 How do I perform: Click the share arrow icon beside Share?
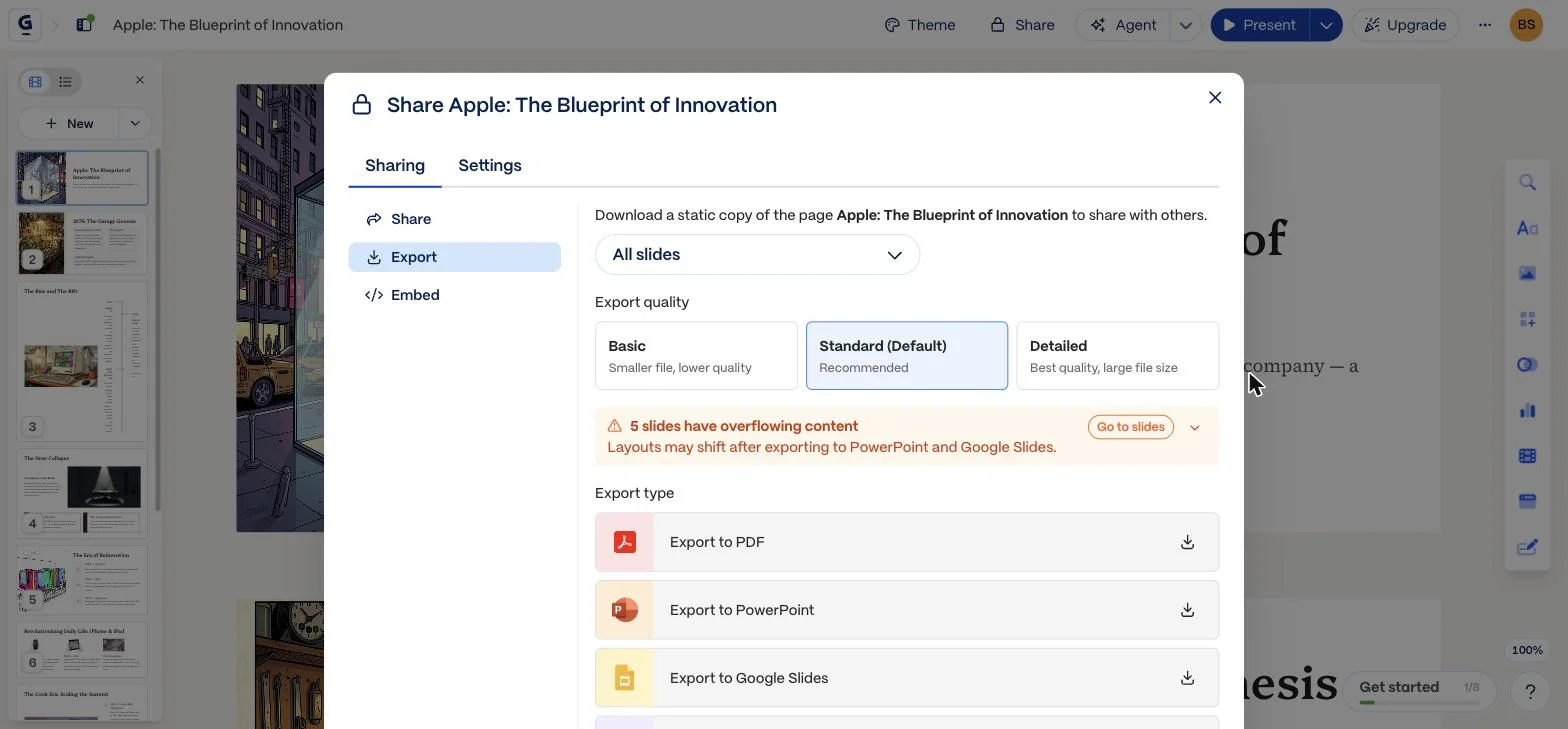374,219
